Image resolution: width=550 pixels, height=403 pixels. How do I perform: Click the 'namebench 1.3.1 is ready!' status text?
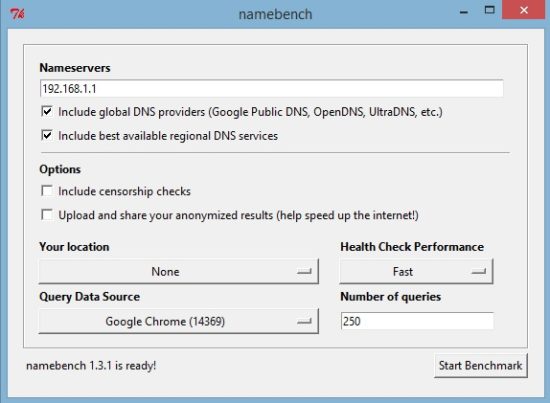(x=91, y=366)
